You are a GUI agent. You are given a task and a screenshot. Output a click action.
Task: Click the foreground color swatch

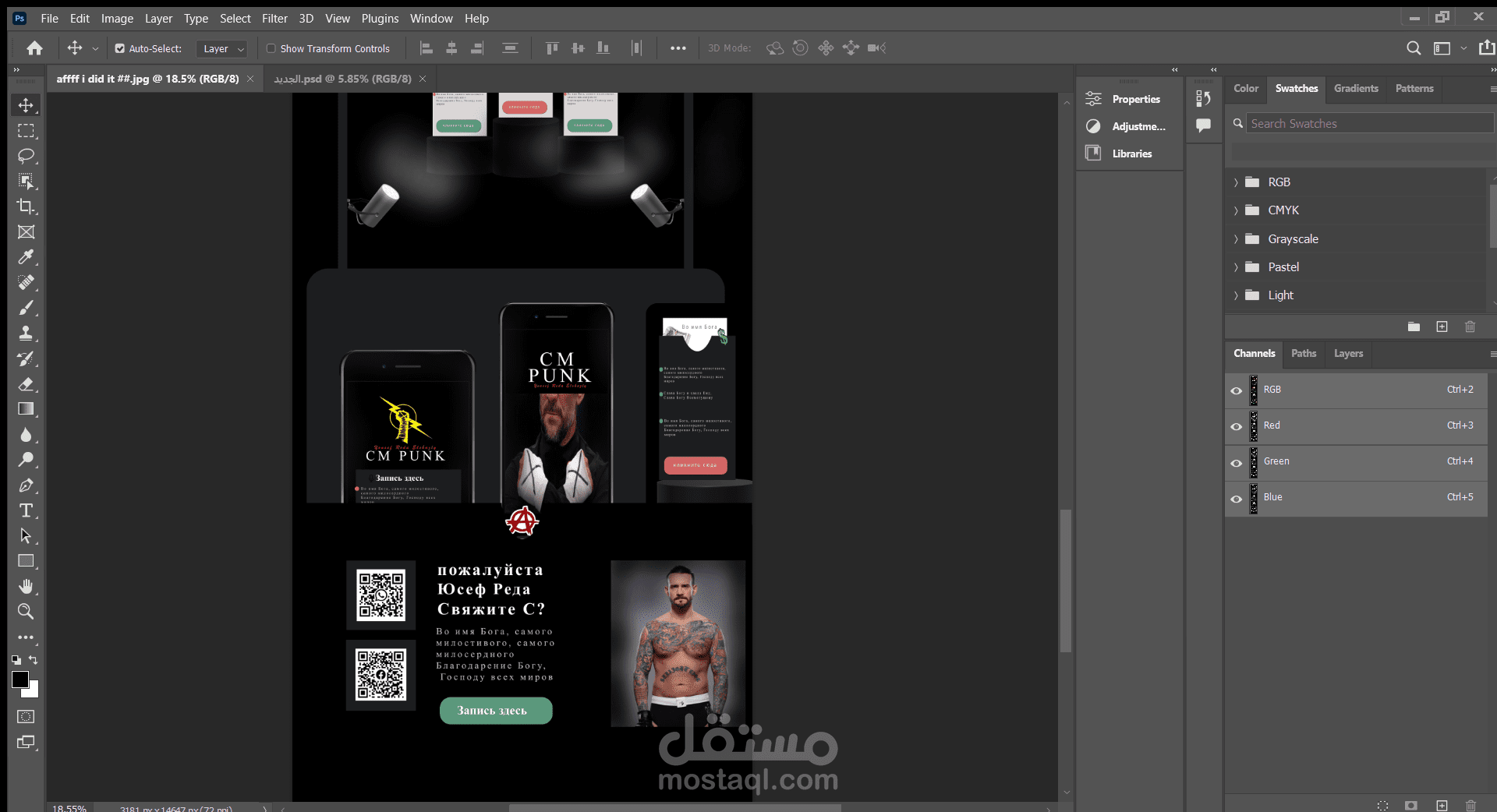point(20,680)
